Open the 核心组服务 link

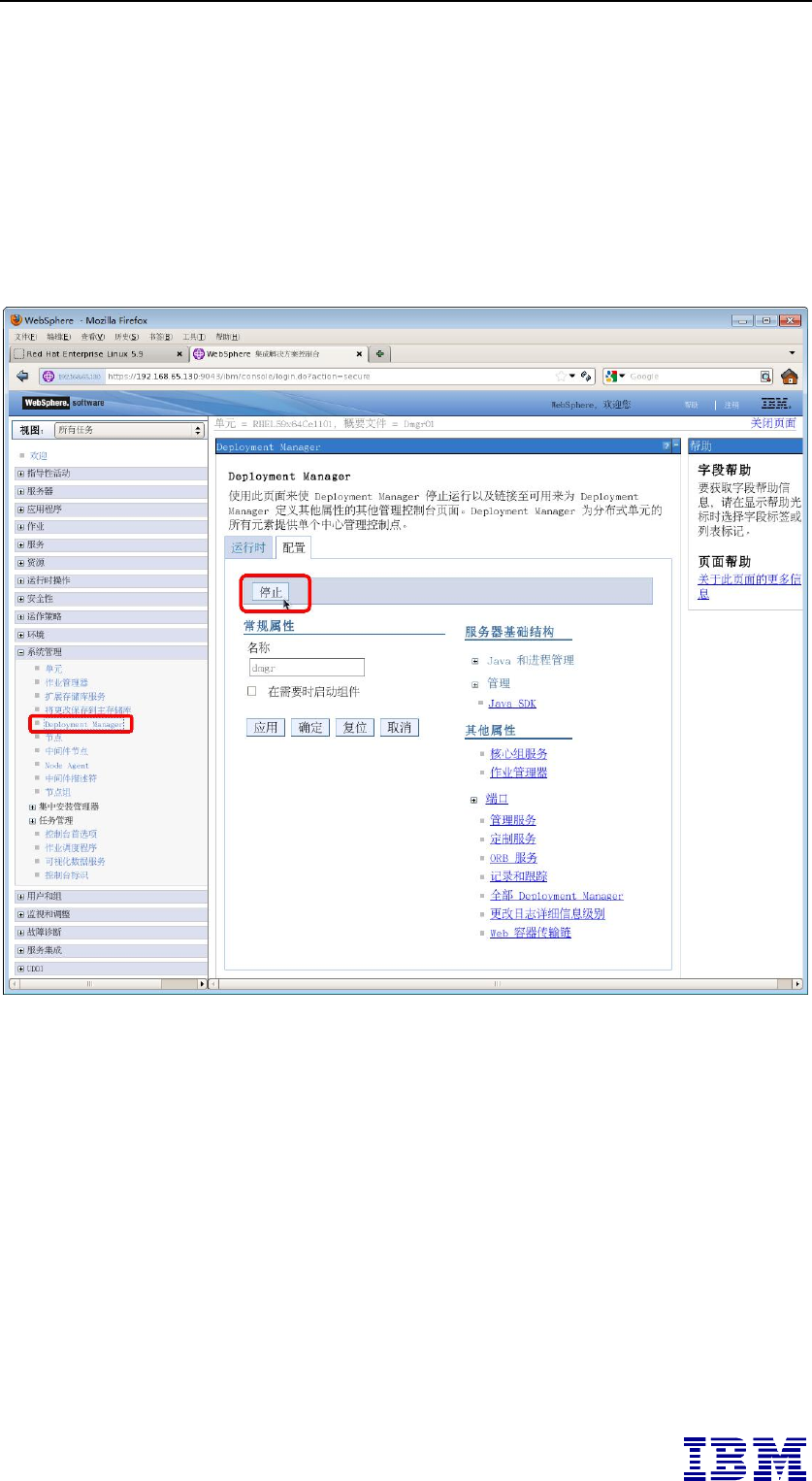point(519,753)
